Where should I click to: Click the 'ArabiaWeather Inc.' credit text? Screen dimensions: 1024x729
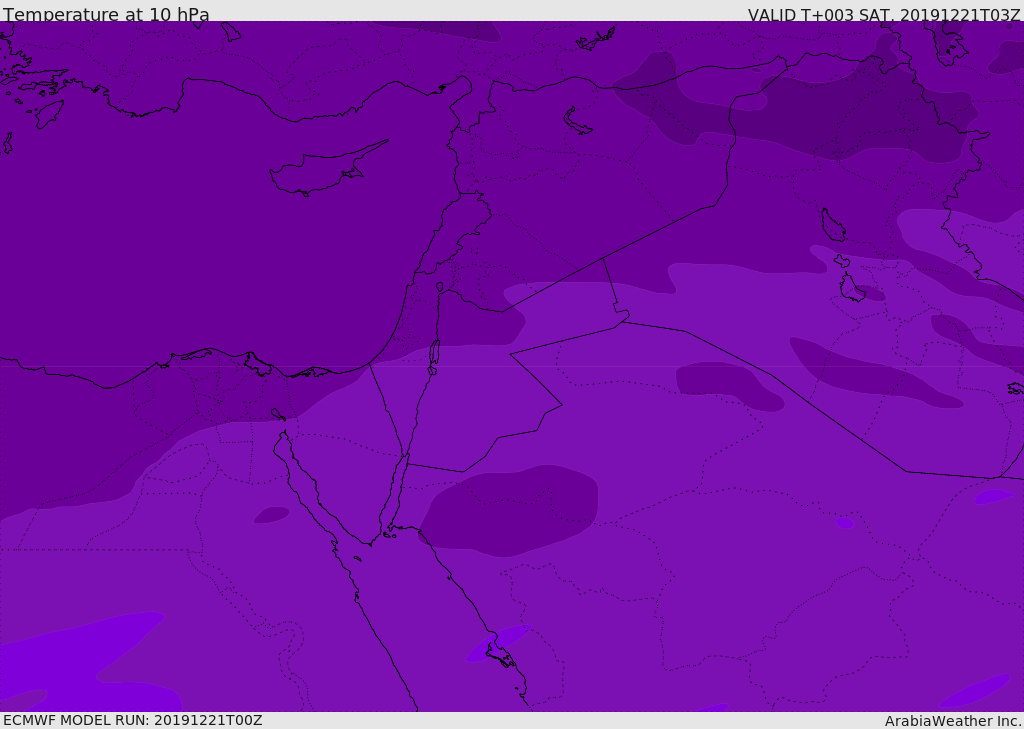[x=953, y=721]
